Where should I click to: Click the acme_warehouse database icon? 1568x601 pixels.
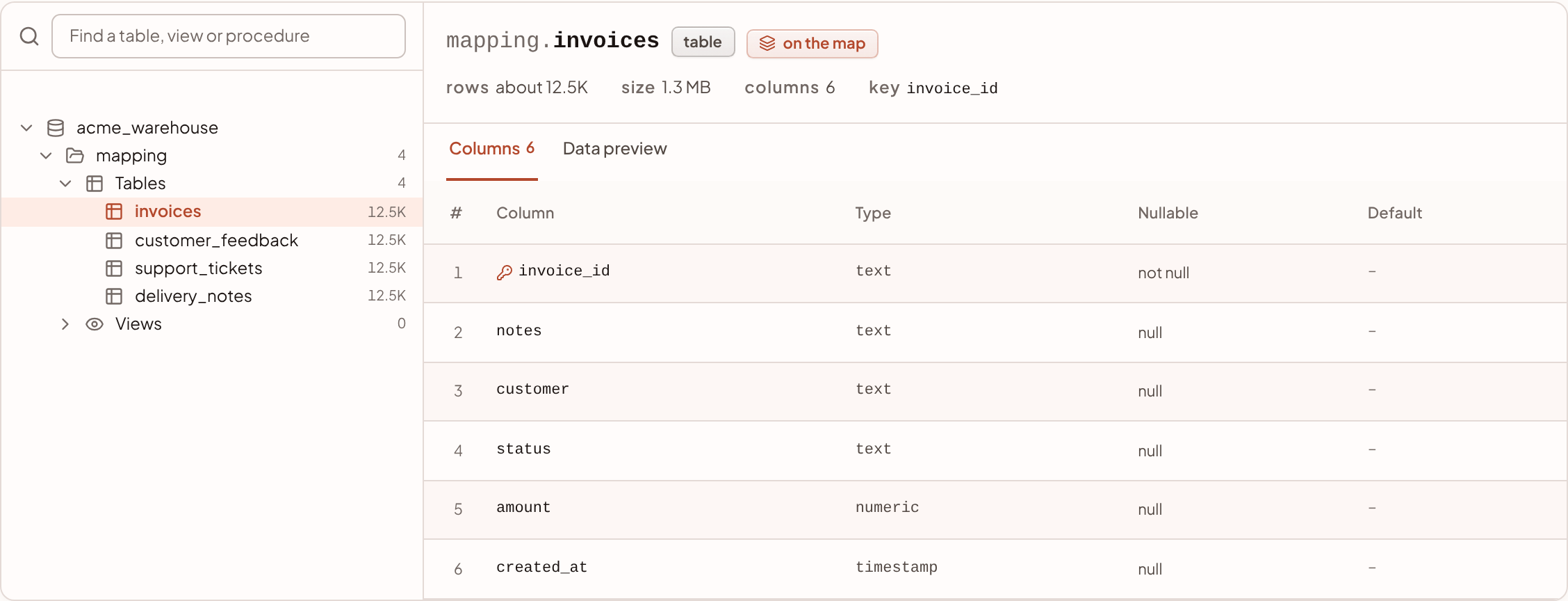[56, 128]
